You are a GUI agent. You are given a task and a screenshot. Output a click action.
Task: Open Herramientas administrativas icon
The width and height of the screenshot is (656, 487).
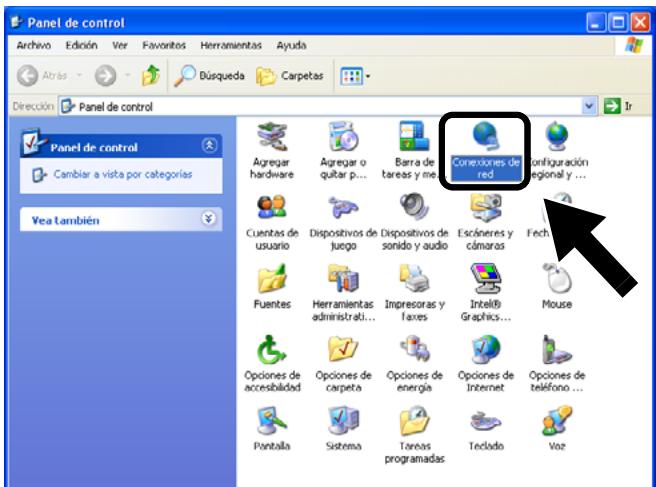(343, 278)
